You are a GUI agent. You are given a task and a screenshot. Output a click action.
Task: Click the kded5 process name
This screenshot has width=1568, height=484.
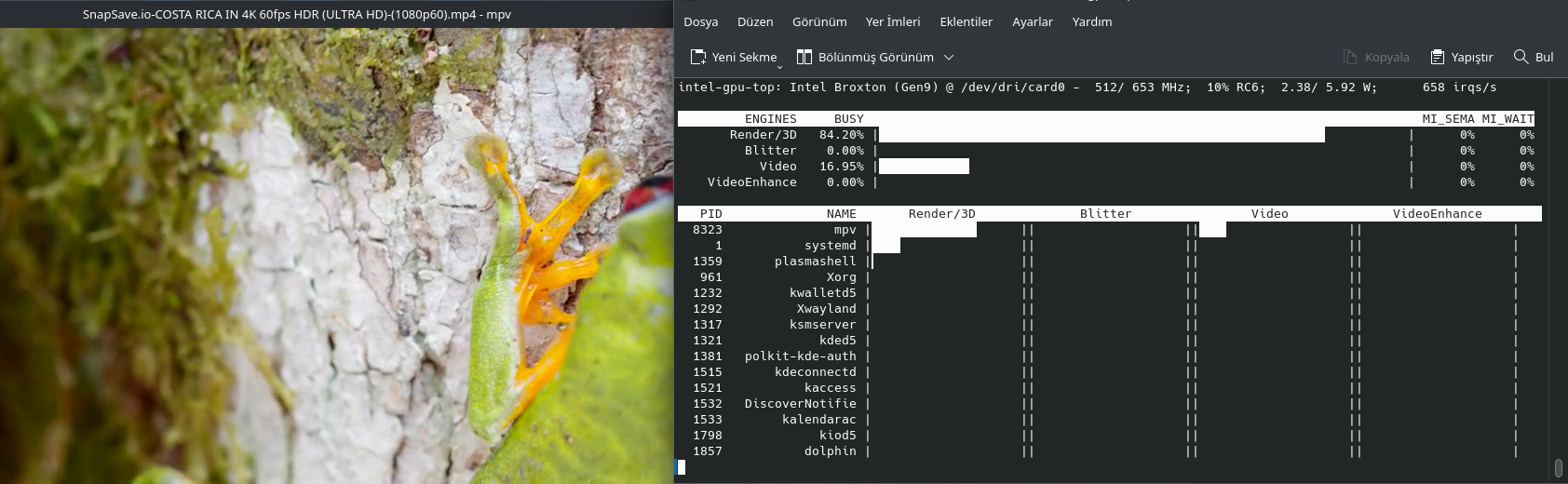tap(838, 341)
